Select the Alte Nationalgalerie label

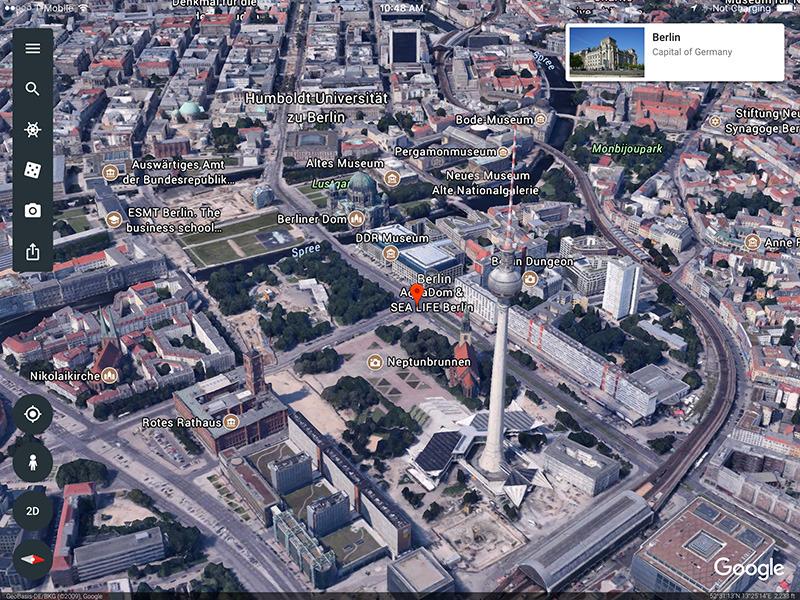tap(485, 190)
